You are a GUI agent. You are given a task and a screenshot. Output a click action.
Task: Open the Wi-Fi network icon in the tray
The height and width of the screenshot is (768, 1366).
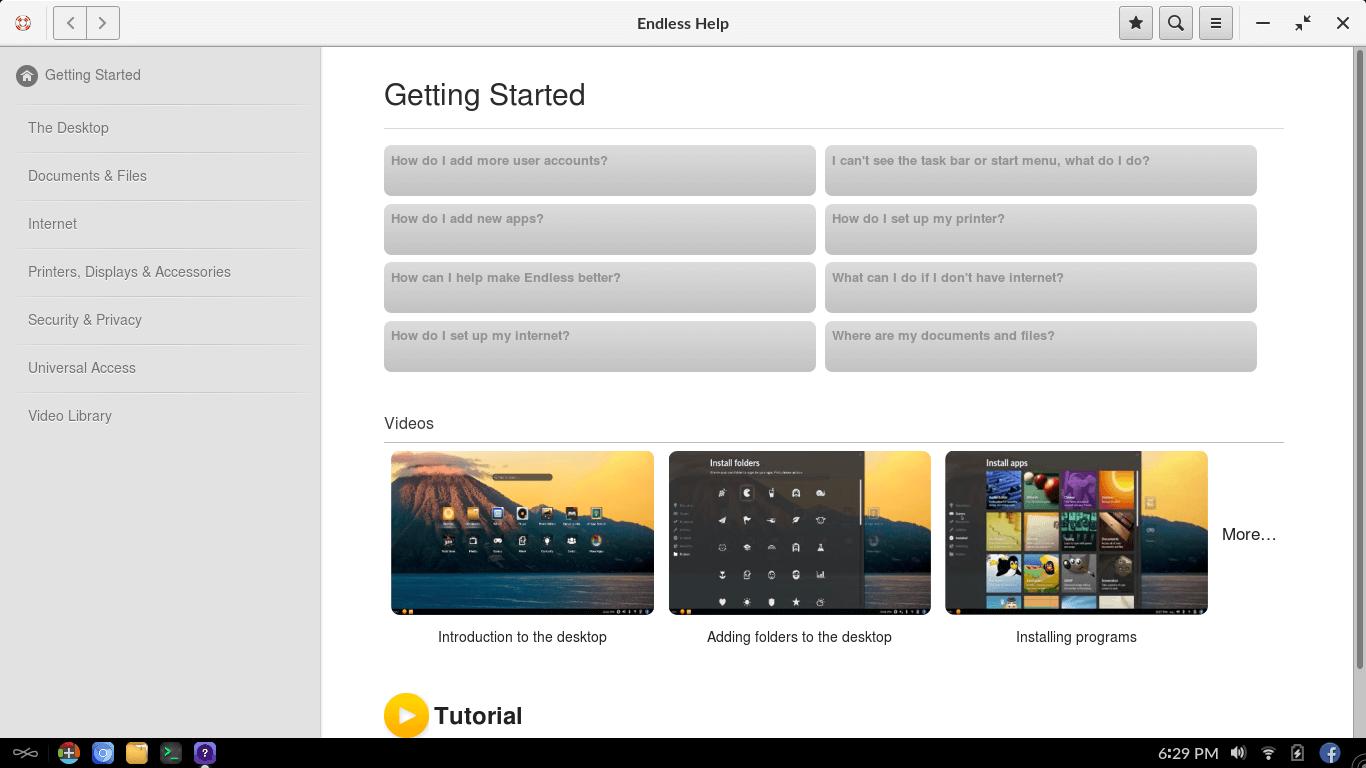coord(1268,753)
